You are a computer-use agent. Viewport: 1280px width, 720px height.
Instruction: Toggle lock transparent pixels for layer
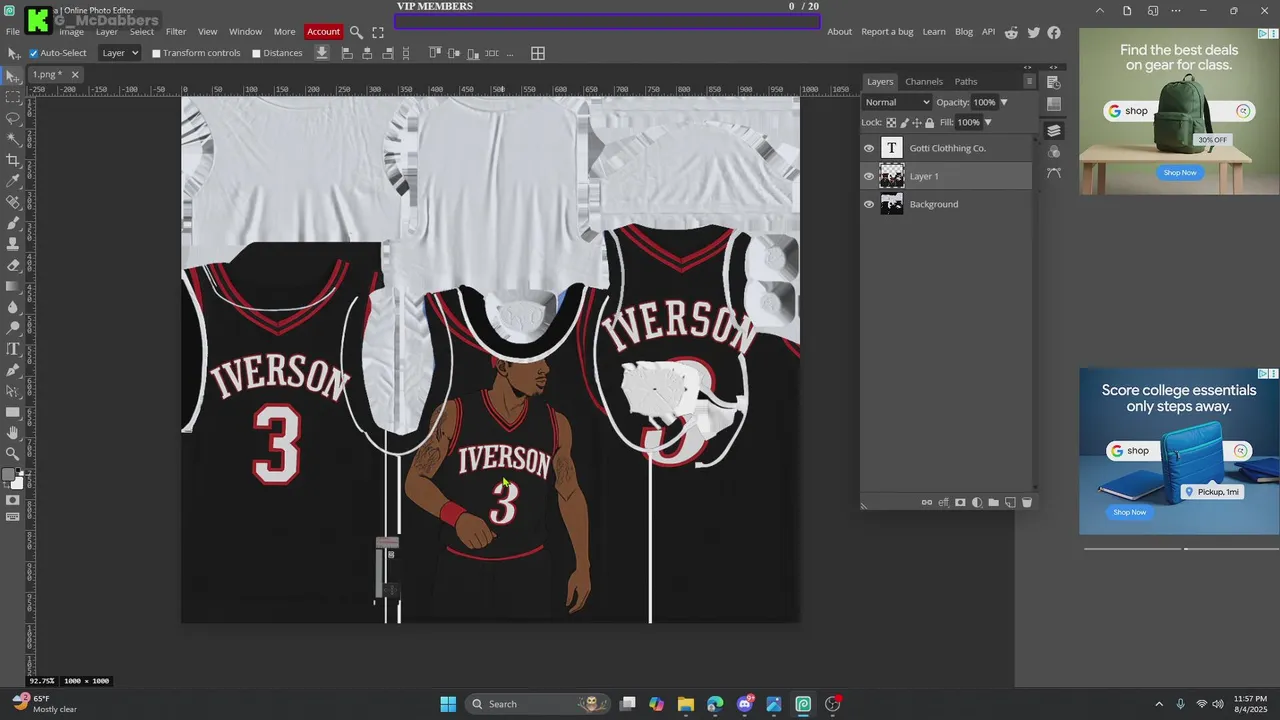point(891,123)
